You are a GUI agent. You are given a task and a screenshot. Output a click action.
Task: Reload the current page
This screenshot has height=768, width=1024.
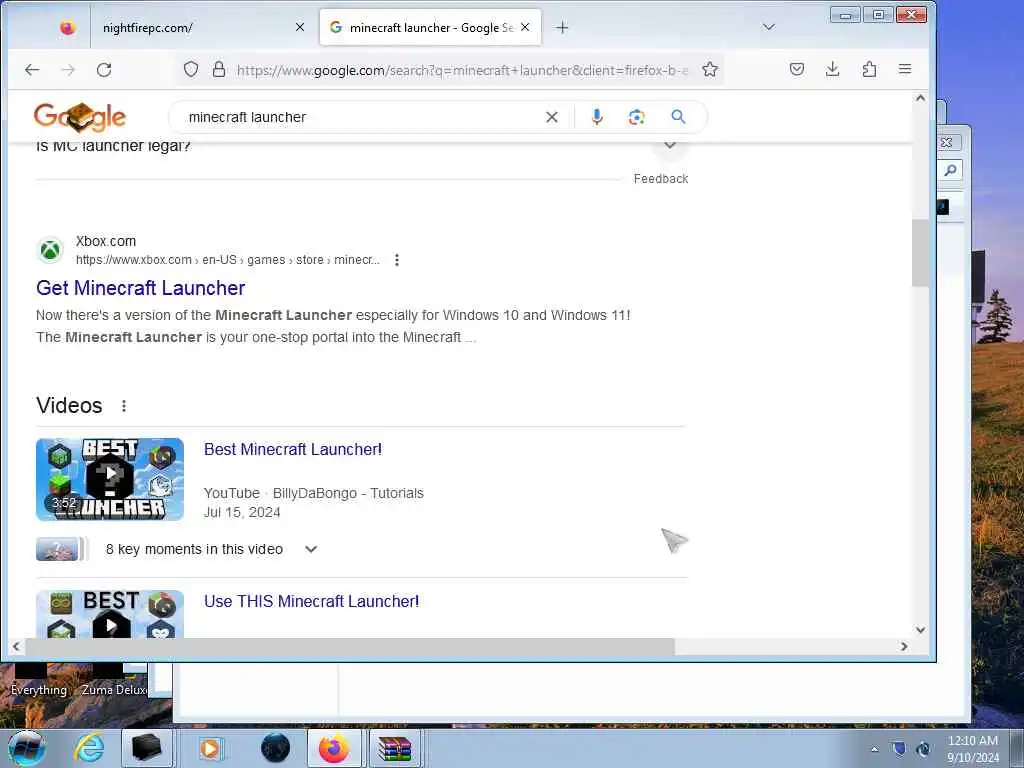pos(104,69)
